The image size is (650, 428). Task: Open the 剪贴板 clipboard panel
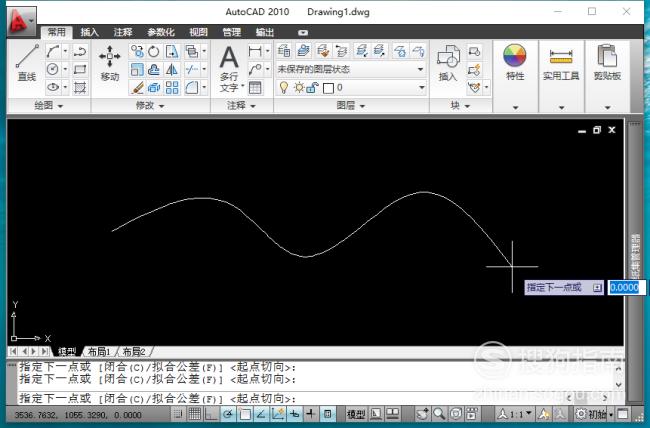tap(607, 62)
